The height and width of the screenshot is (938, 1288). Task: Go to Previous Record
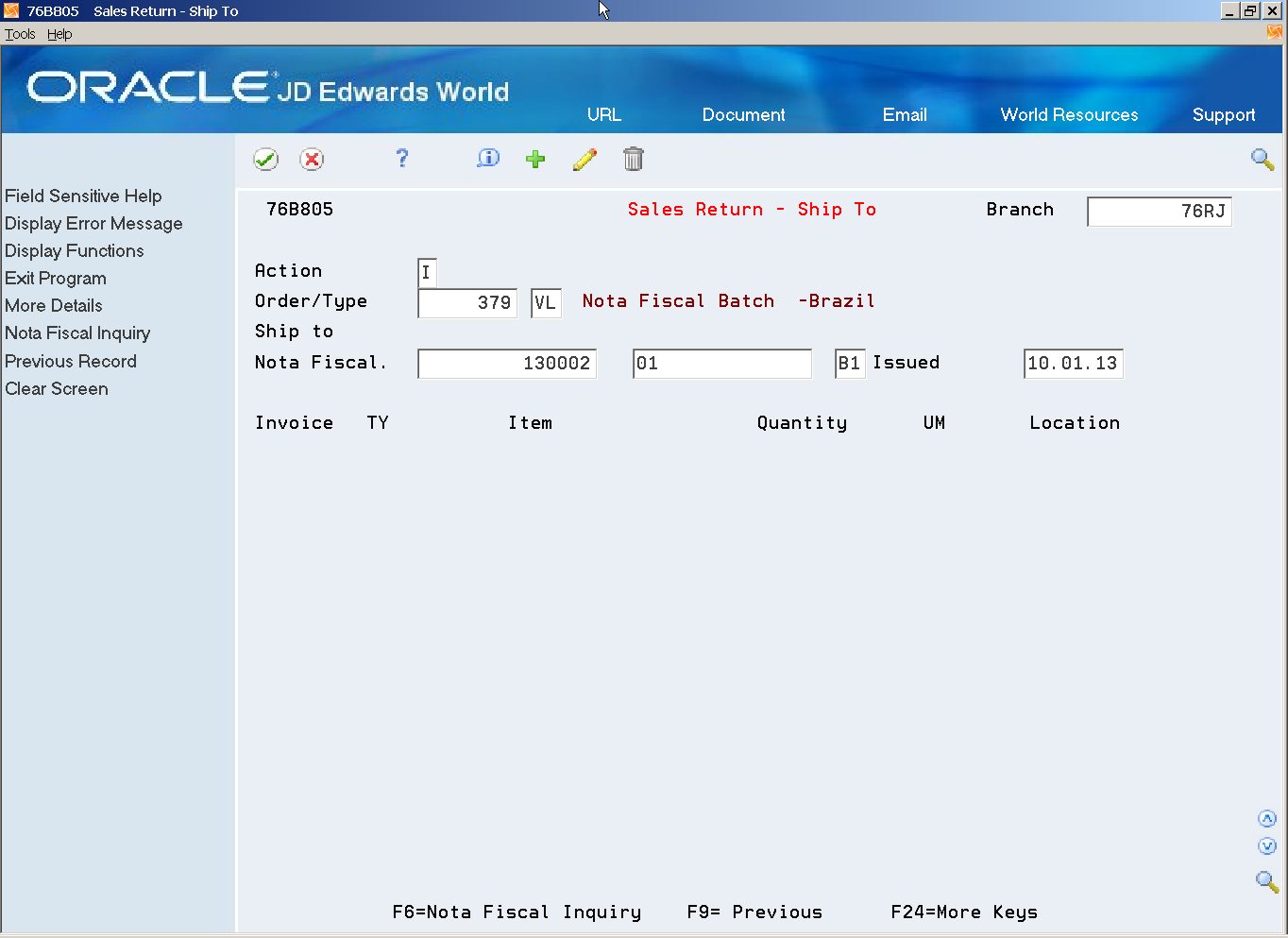(71, 362)
